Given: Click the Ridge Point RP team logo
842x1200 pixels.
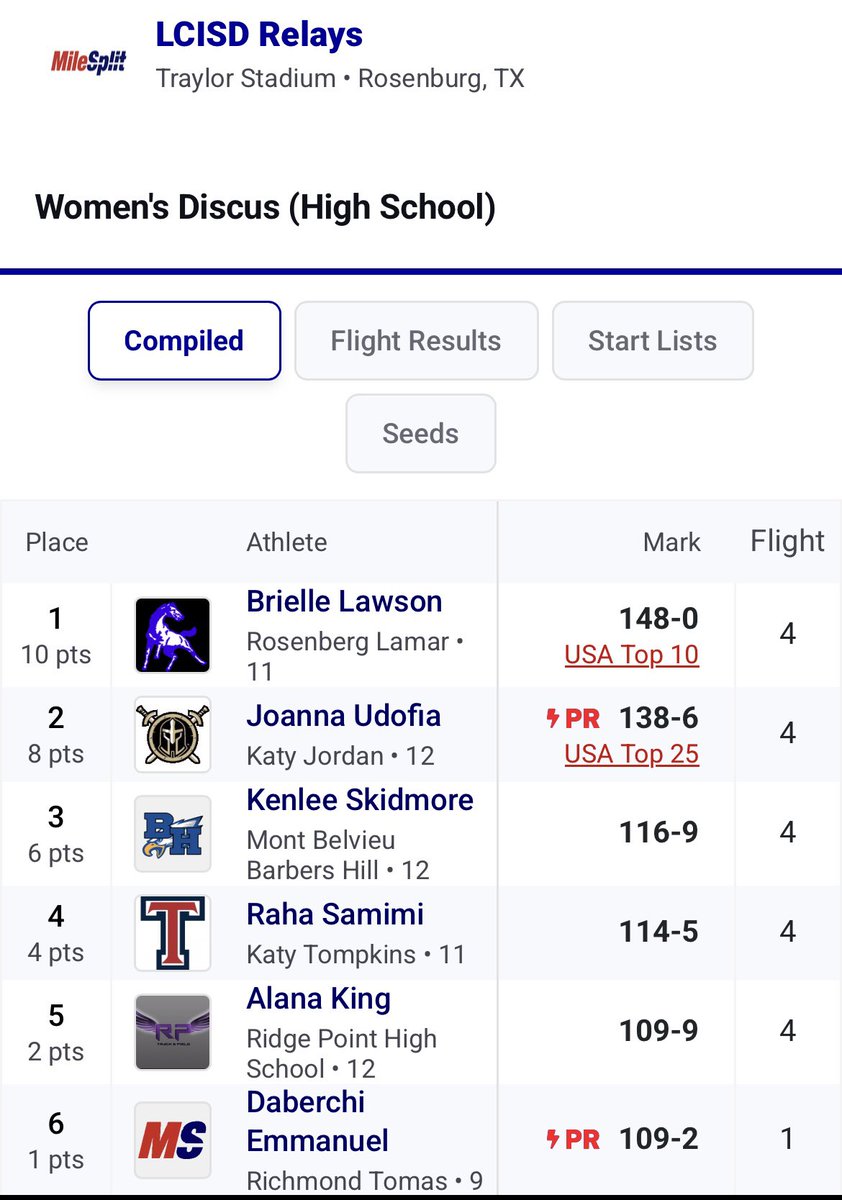Looking at the screenshot, I should [x=173, y=1032].
